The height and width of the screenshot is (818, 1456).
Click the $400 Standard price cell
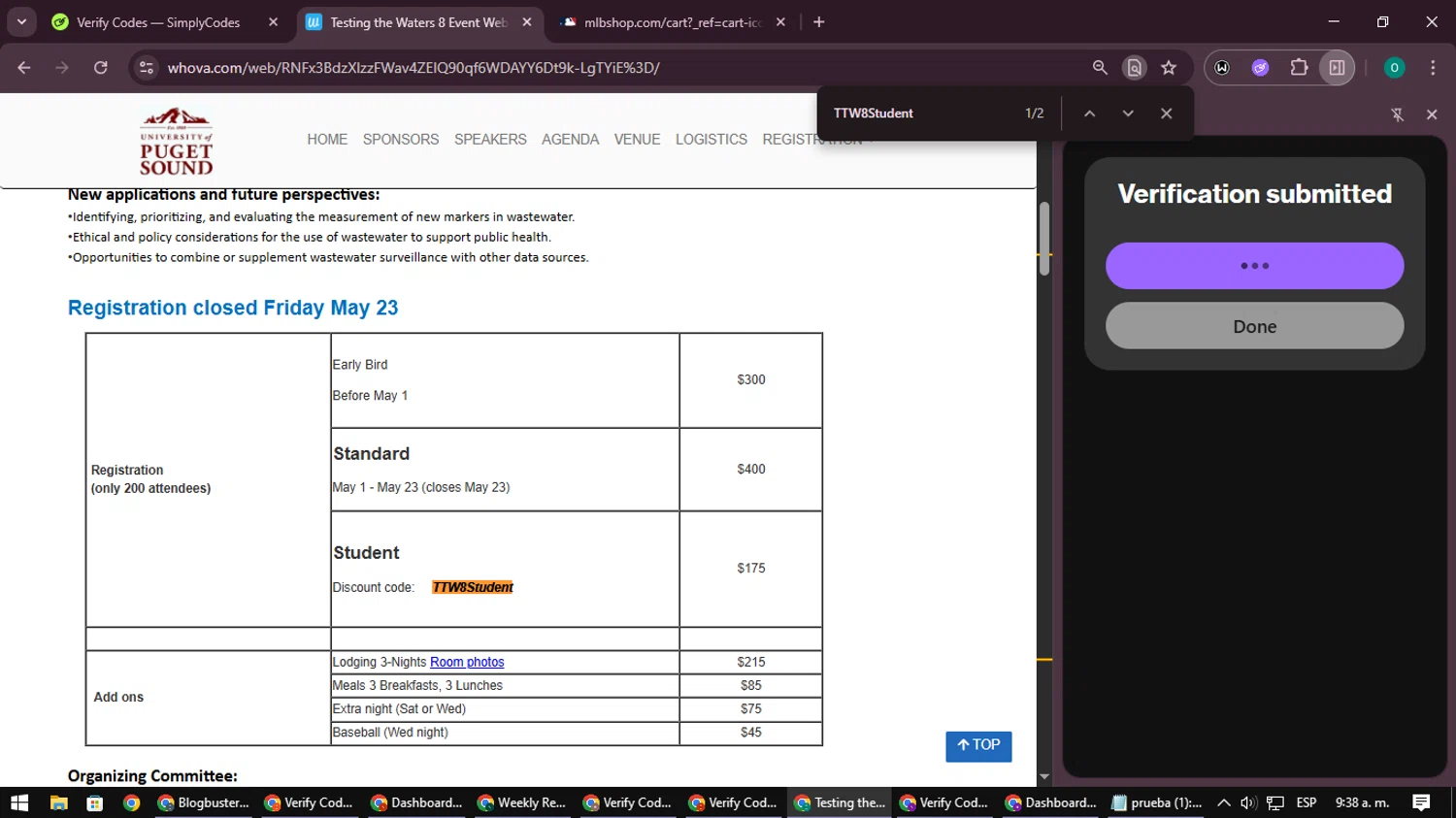(x=751, y=469)
